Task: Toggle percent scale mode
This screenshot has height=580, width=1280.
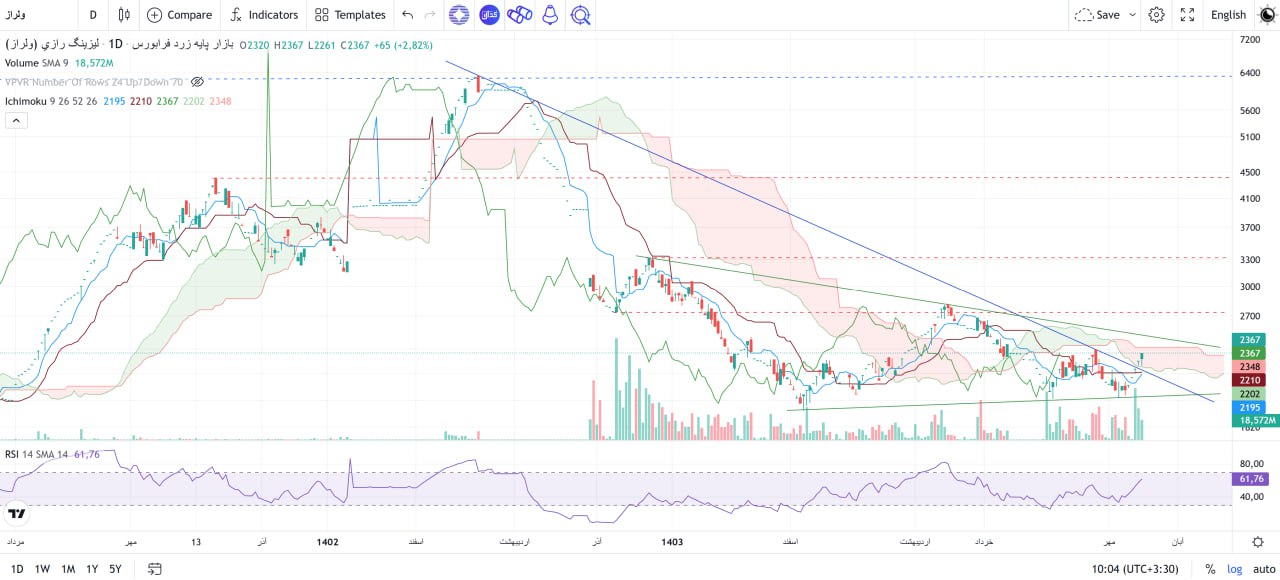Action: tap(1210, 569)
